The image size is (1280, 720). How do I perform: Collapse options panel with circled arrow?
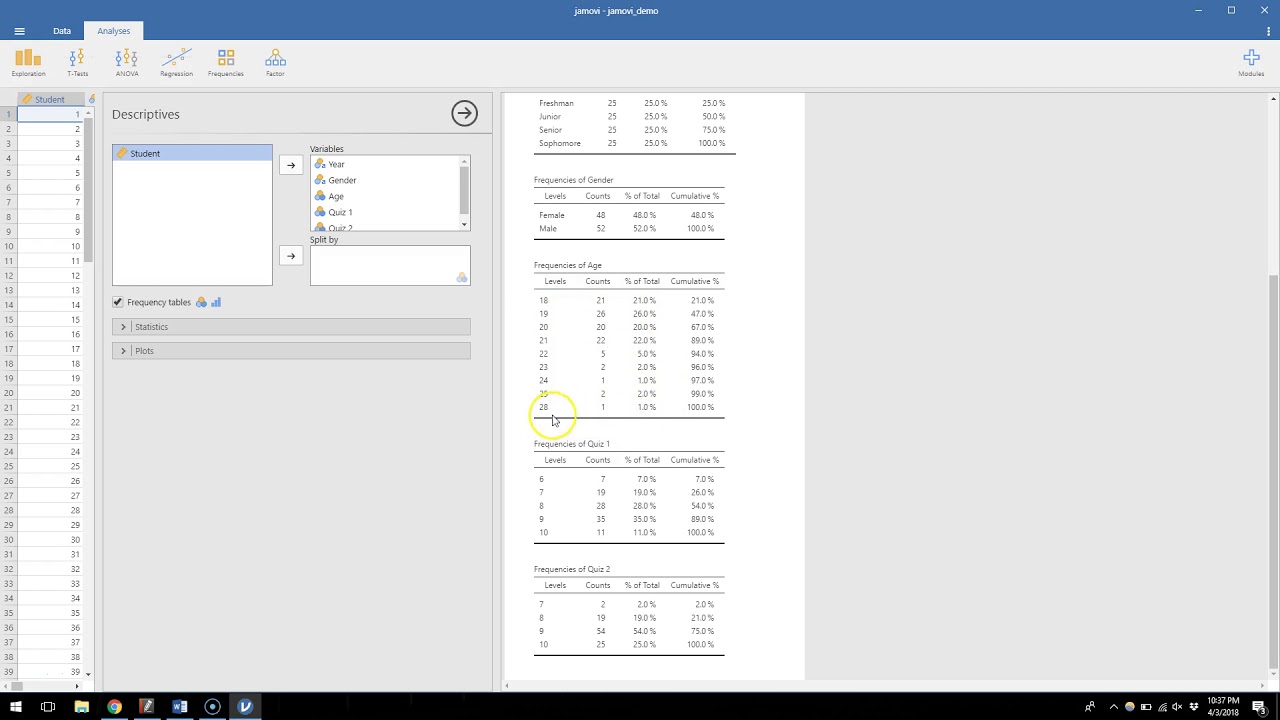coord(464,113)
